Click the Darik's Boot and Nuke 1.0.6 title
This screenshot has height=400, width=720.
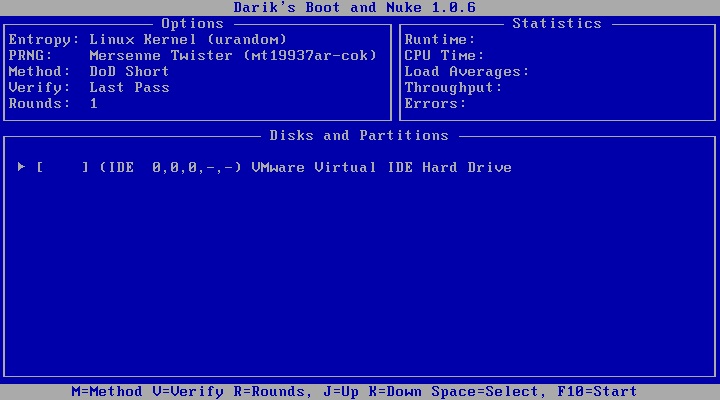tap(354, 7)
